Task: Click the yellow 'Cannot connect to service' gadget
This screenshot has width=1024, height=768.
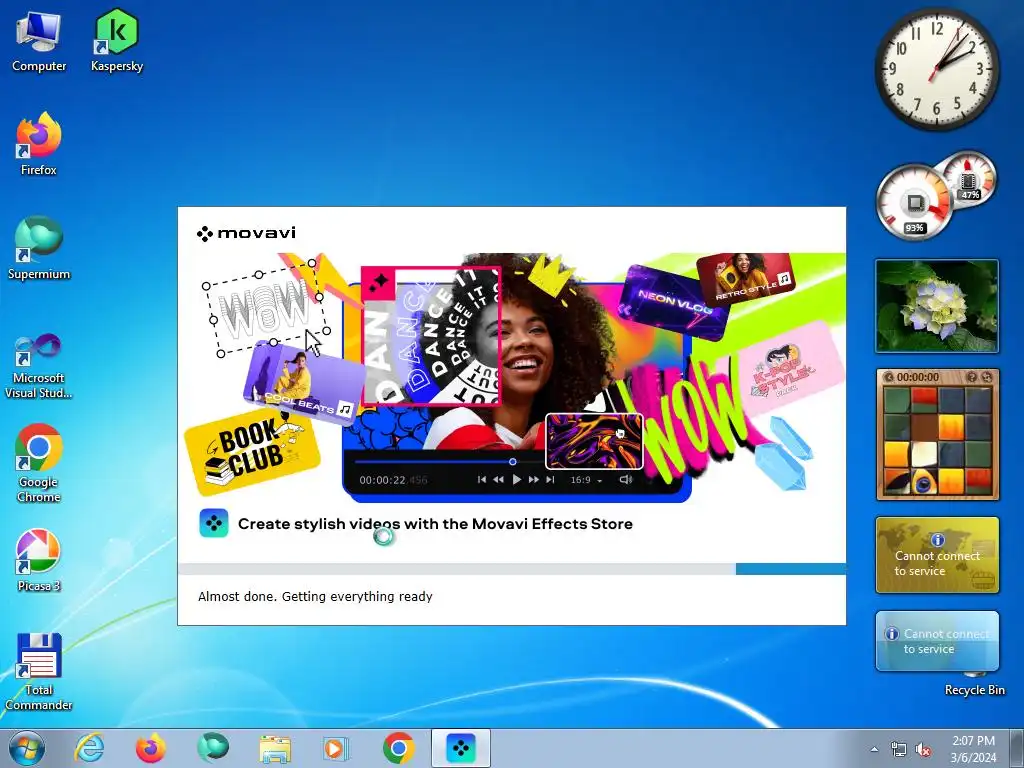Action: pos(936,555)
